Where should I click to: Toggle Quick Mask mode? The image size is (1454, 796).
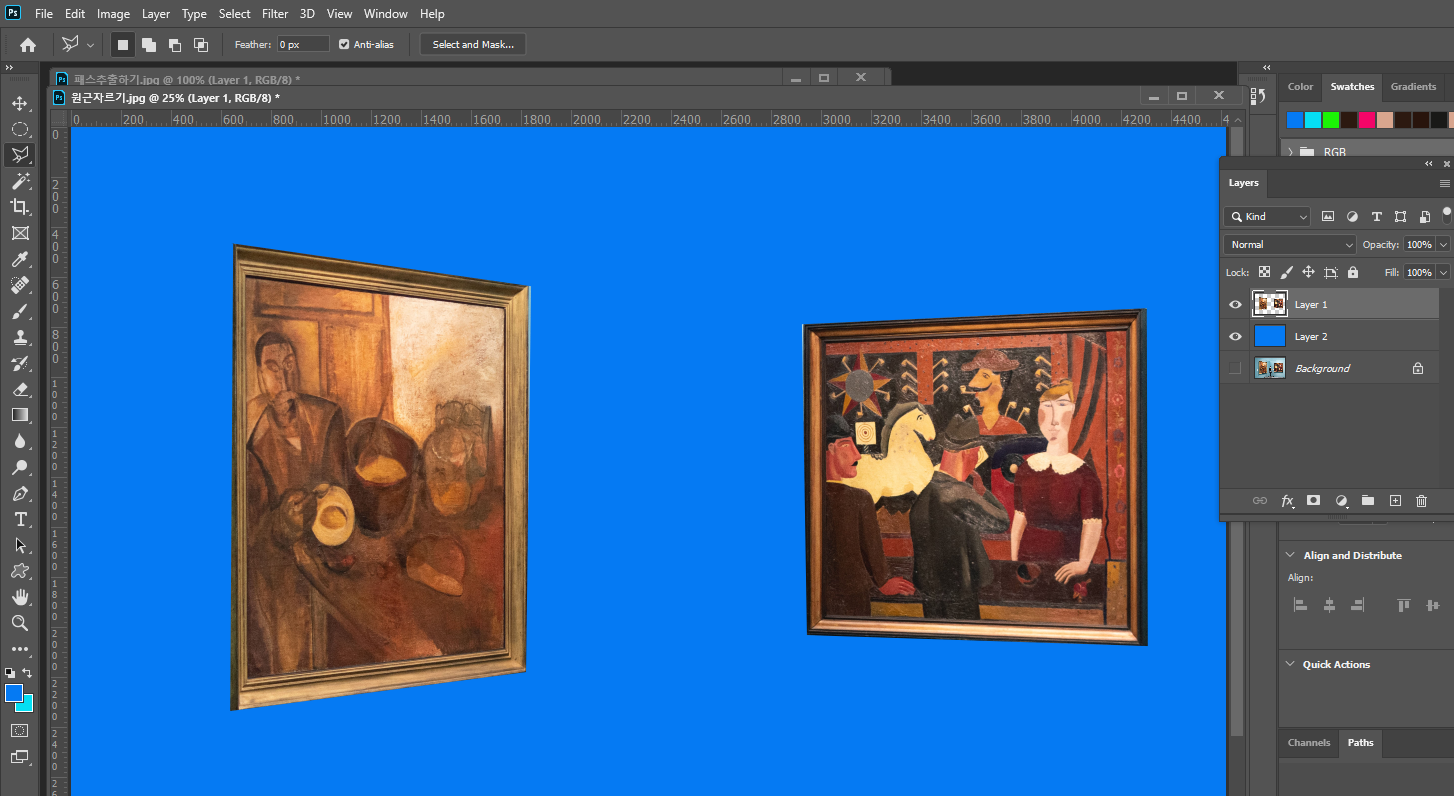coord(19,731)
